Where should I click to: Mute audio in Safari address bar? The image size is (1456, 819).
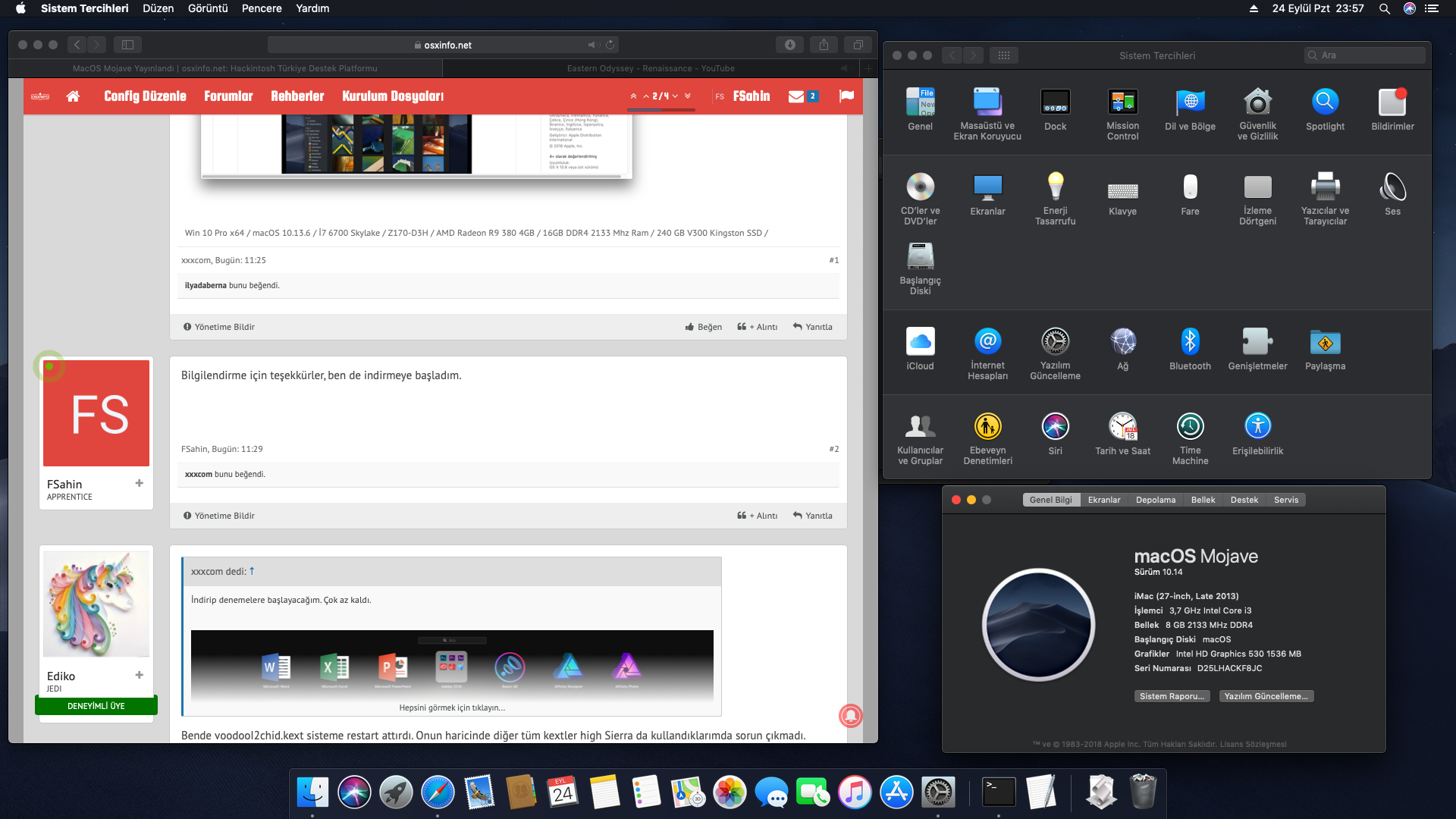pyautogui.click(x=593, y=45)
